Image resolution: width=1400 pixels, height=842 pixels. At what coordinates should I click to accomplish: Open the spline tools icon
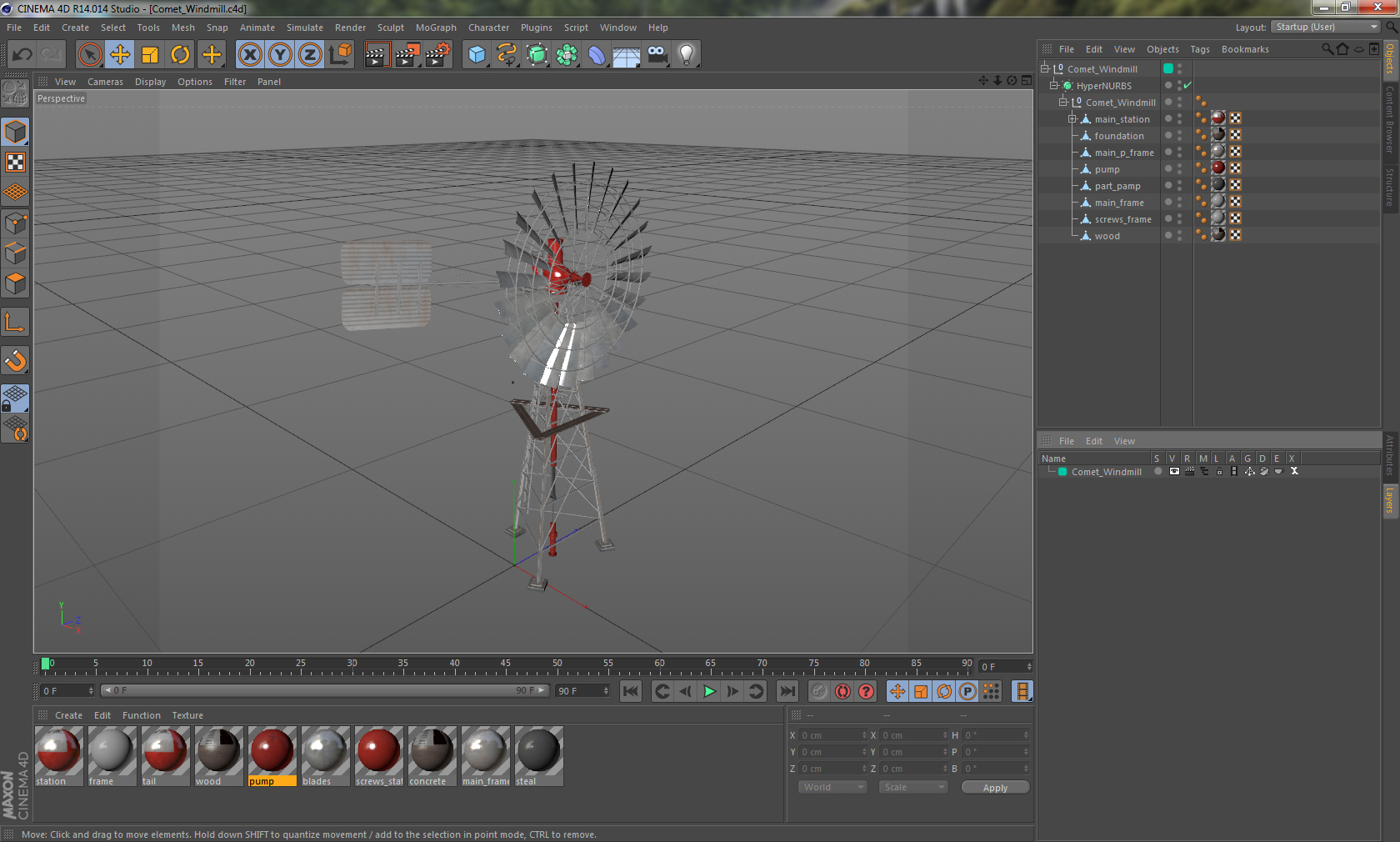(x=507, y=55)
